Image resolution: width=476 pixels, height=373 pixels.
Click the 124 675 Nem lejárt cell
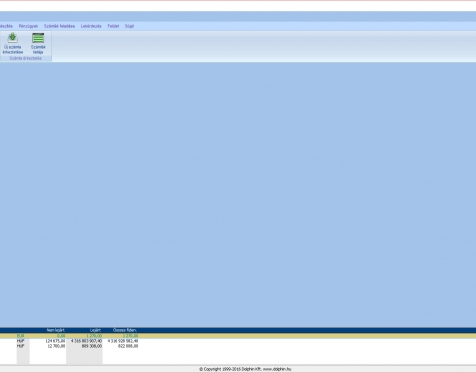55,341
